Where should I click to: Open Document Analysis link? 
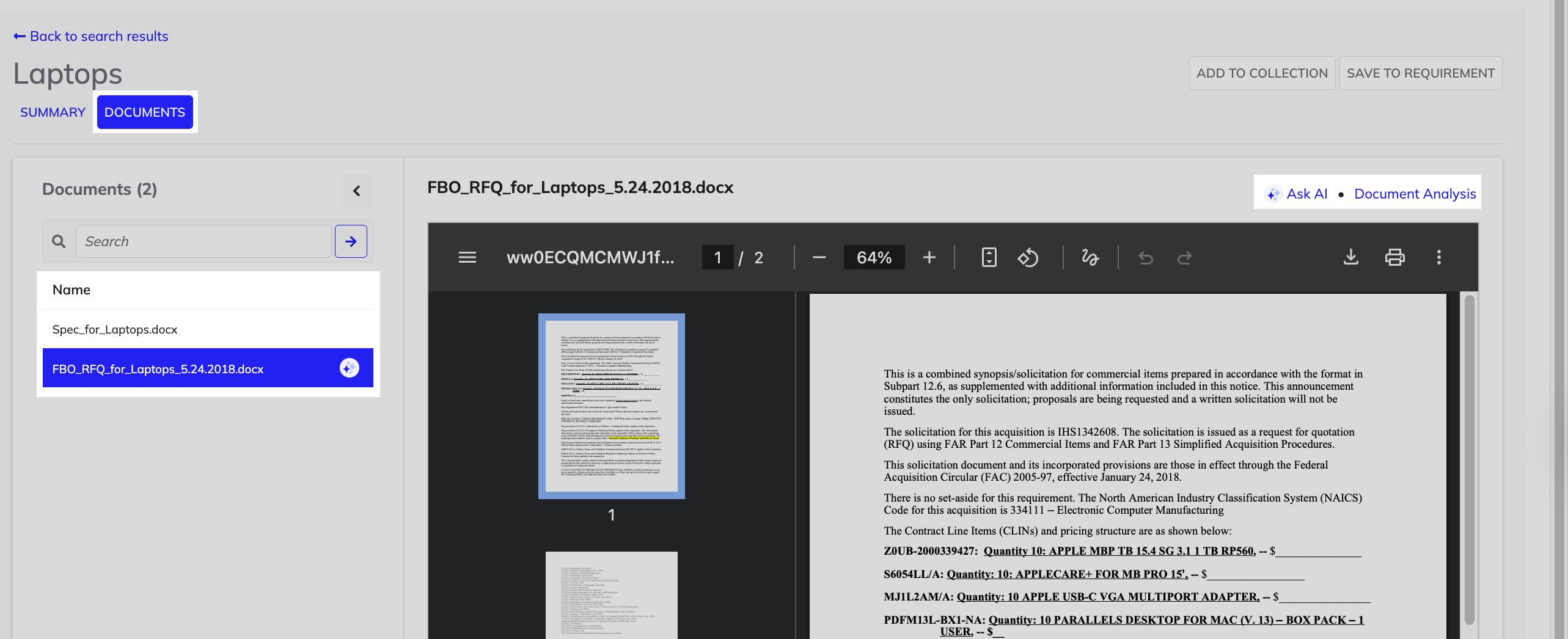pyautogui.click(x=1415, y=194)
